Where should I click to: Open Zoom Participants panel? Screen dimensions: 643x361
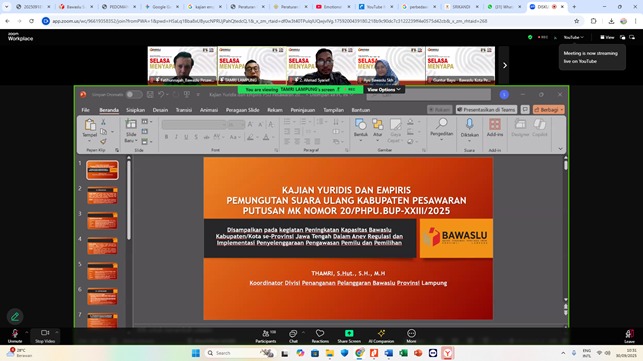pyautogui.click(x=266, y=336)
